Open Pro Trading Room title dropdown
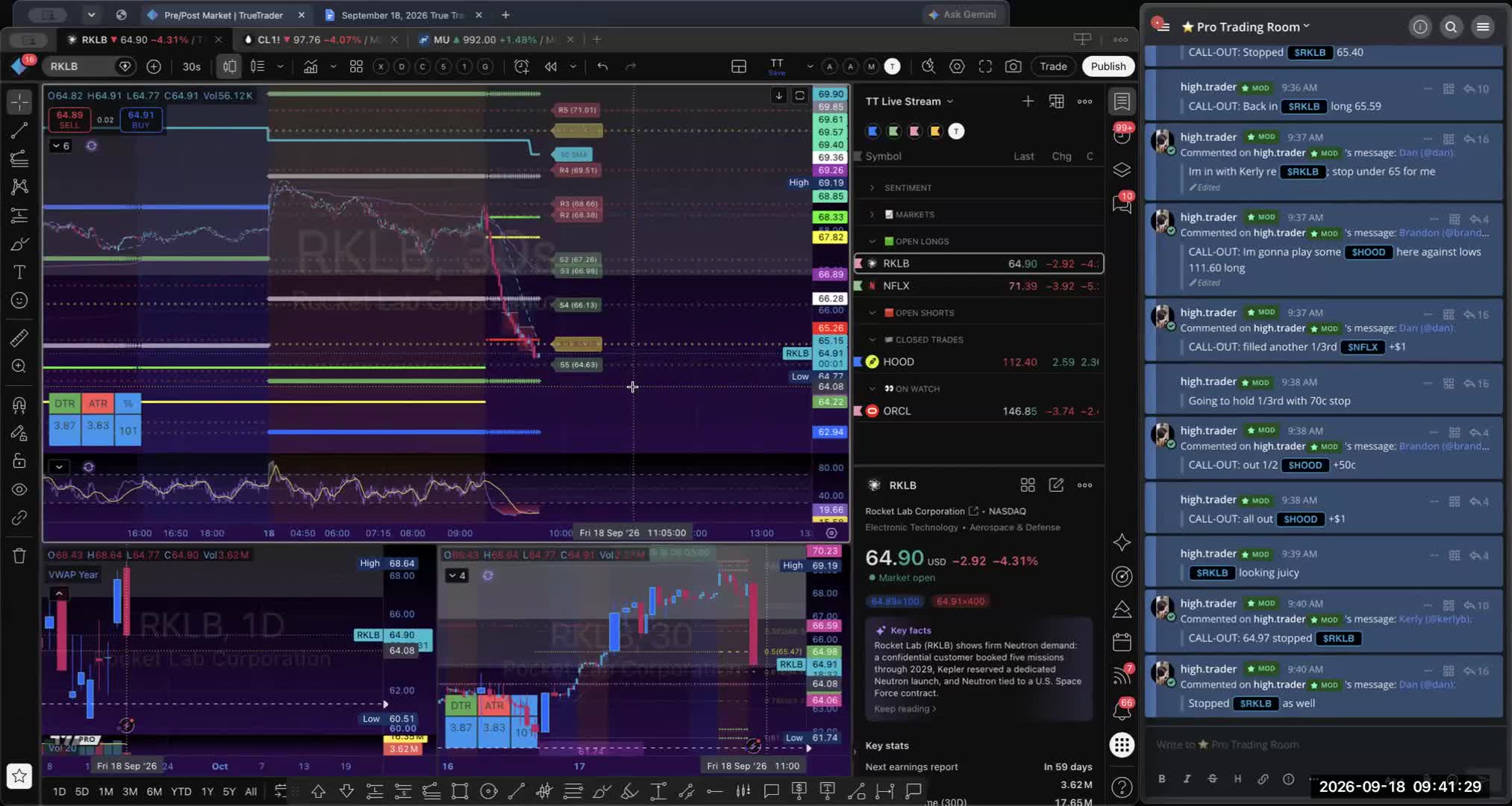 point(1253,27)
